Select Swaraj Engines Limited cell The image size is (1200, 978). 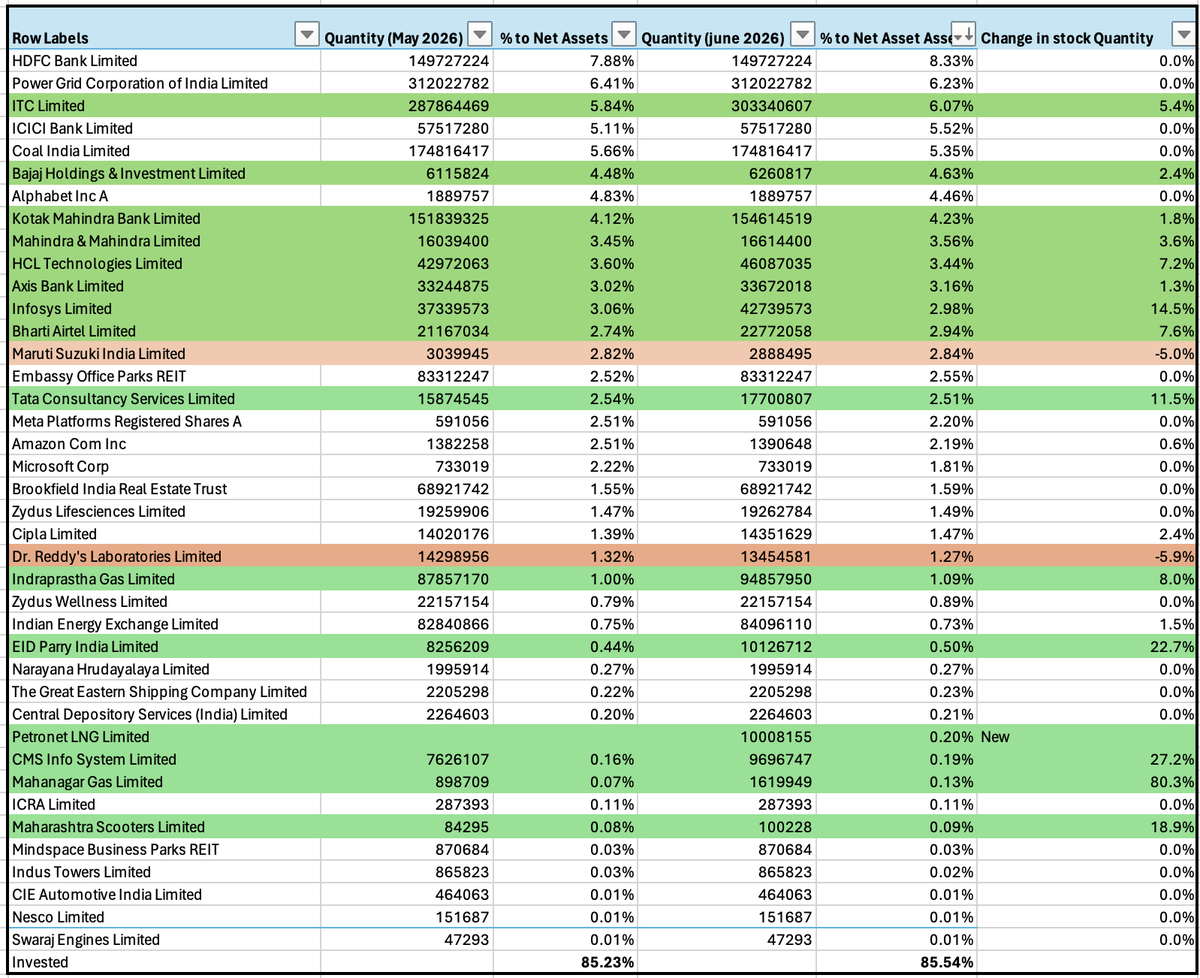[x=163, y=939]
